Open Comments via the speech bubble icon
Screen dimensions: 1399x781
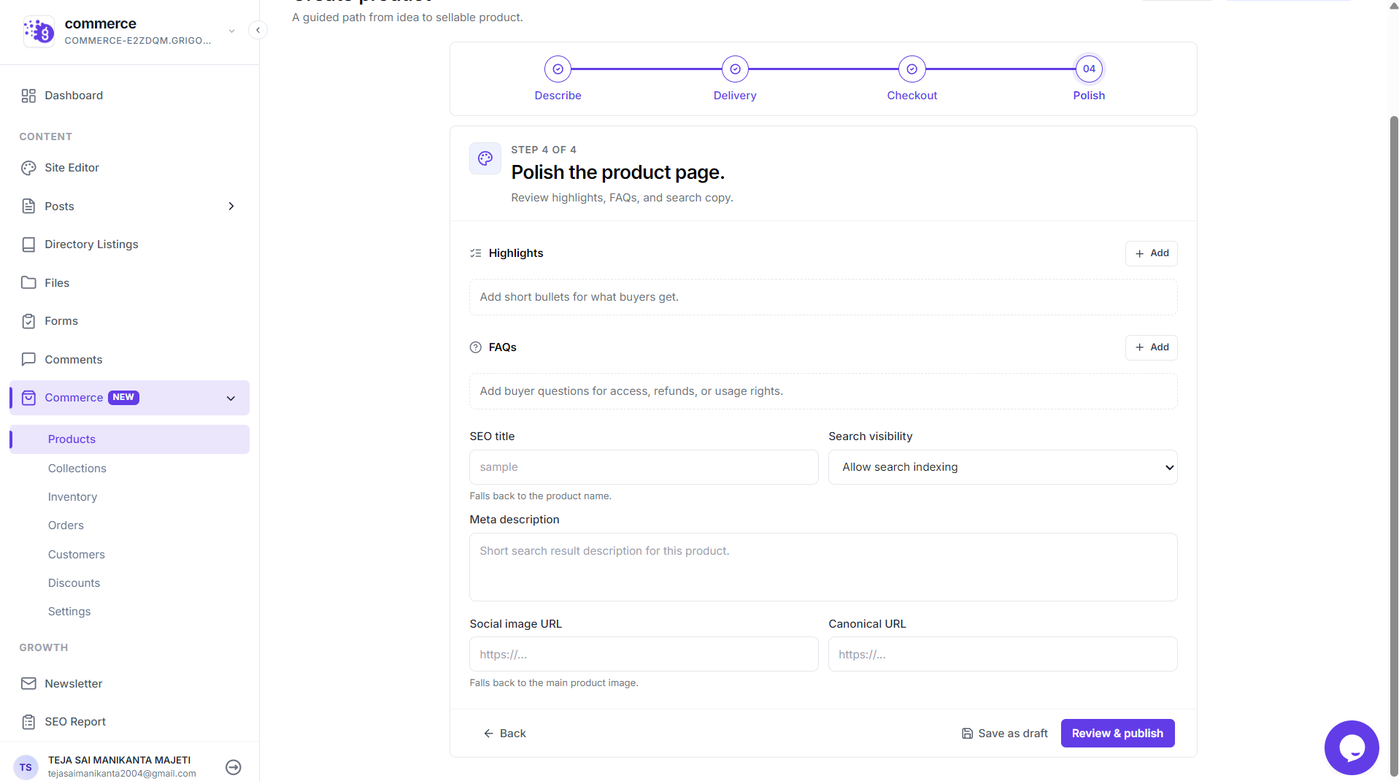coord(28,359)
